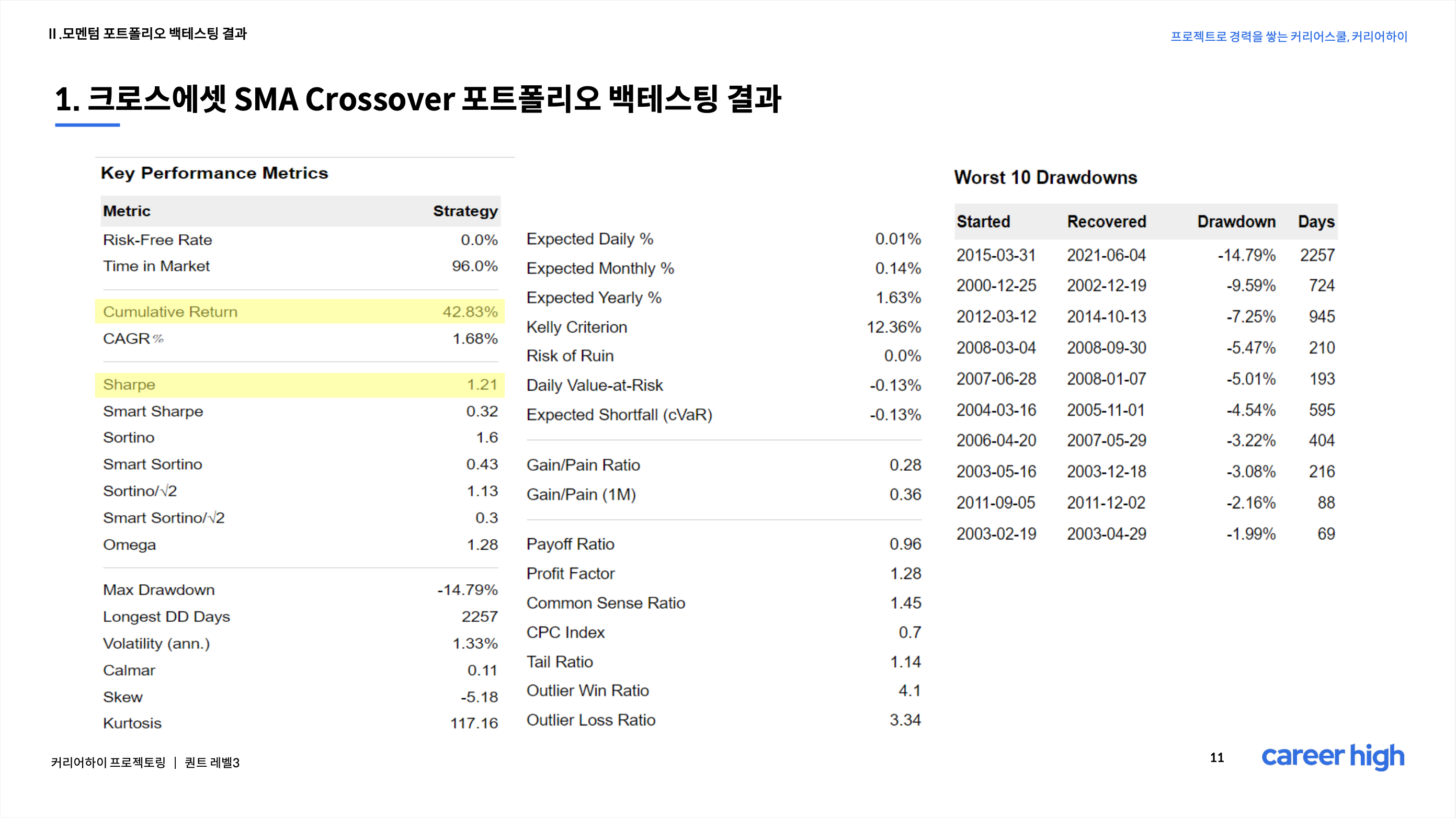Click the Started column header
Viewport: 1456px width, 818px height.
point(983,222)
